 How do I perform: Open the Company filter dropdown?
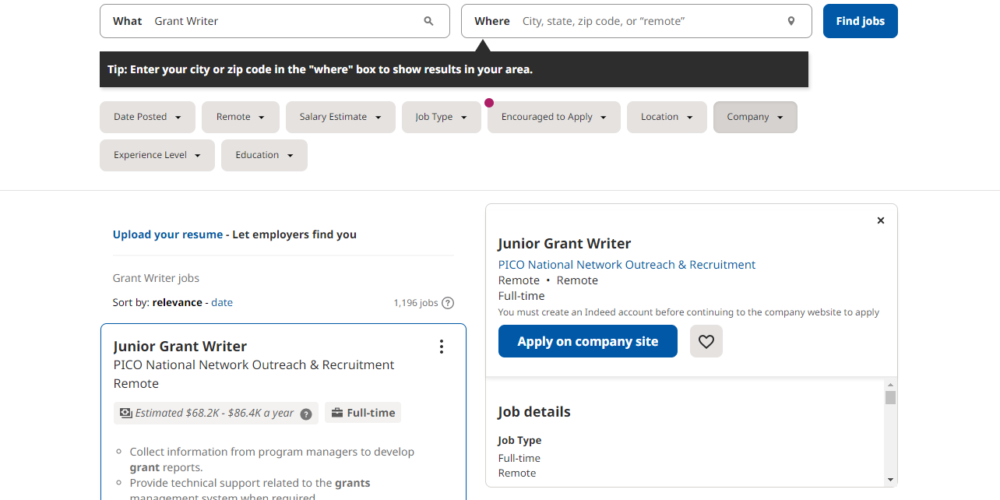pos(755,117)
